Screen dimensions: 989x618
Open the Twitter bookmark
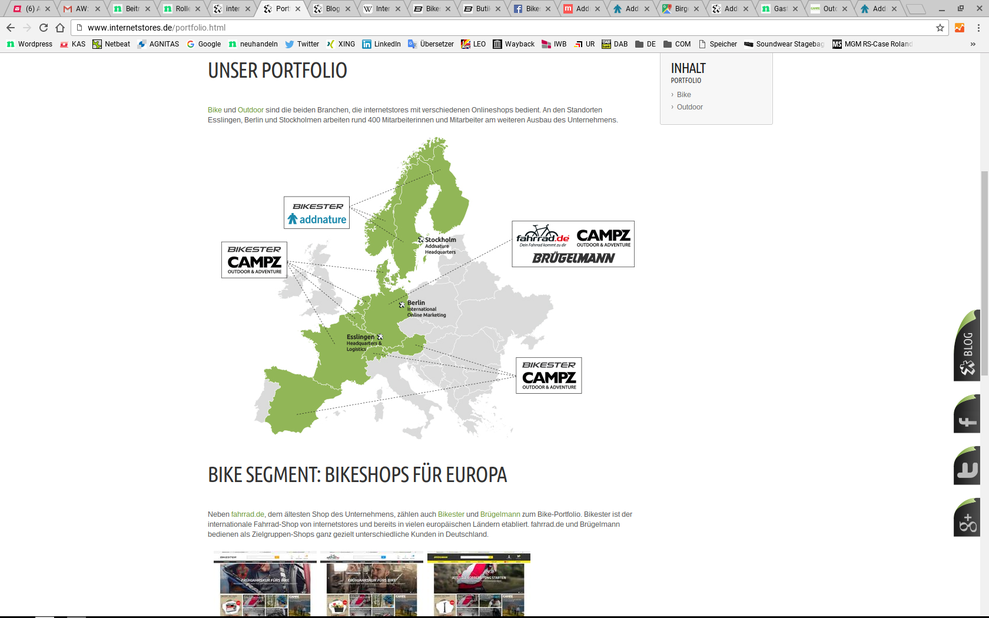(x=302, y=44)
